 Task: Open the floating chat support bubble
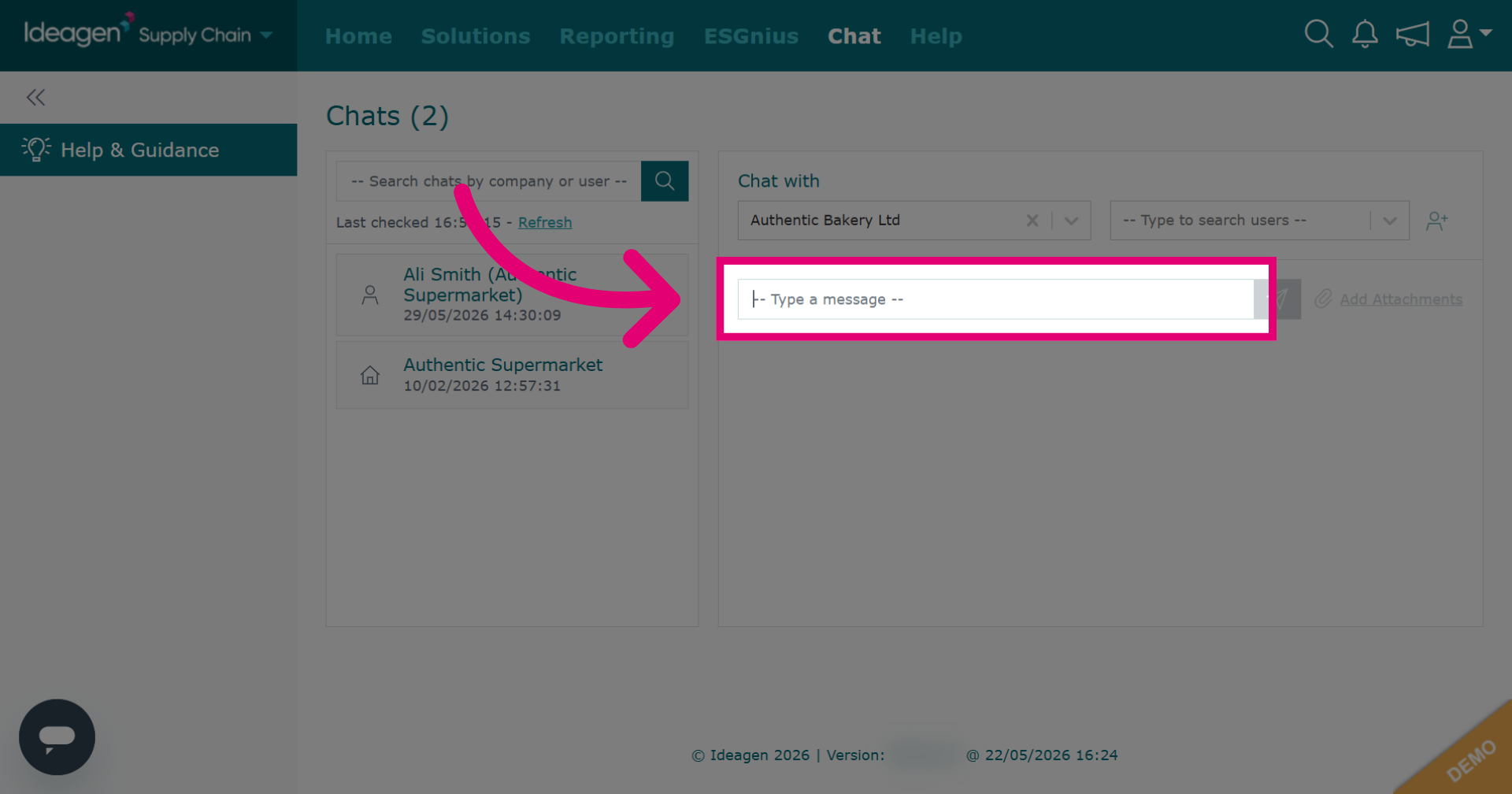pos(57,737)
